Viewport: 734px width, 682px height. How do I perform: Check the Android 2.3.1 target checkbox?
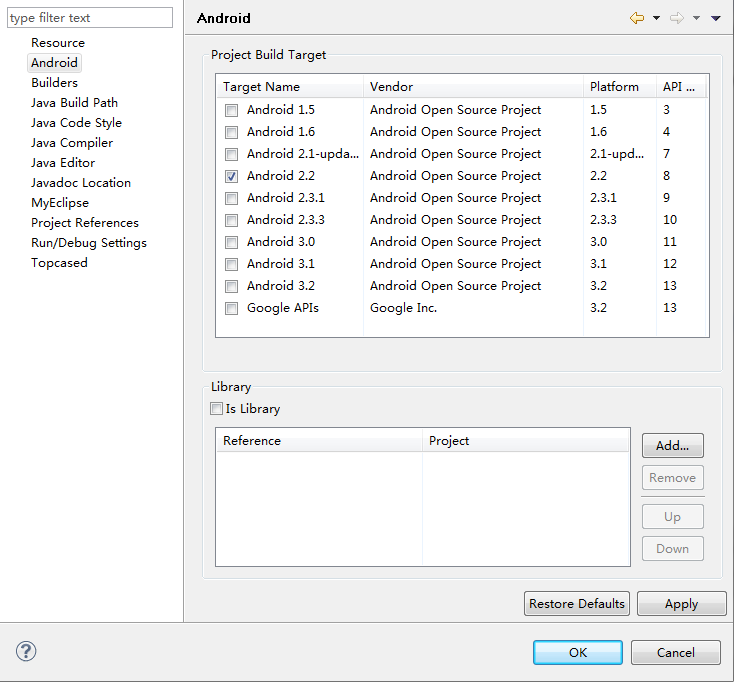click(231, 198)
